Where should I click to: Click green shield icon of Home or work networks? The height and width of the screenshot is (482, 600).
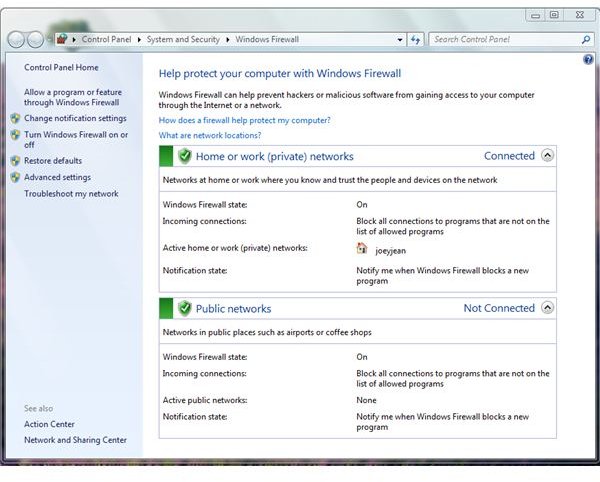point(184,156)
